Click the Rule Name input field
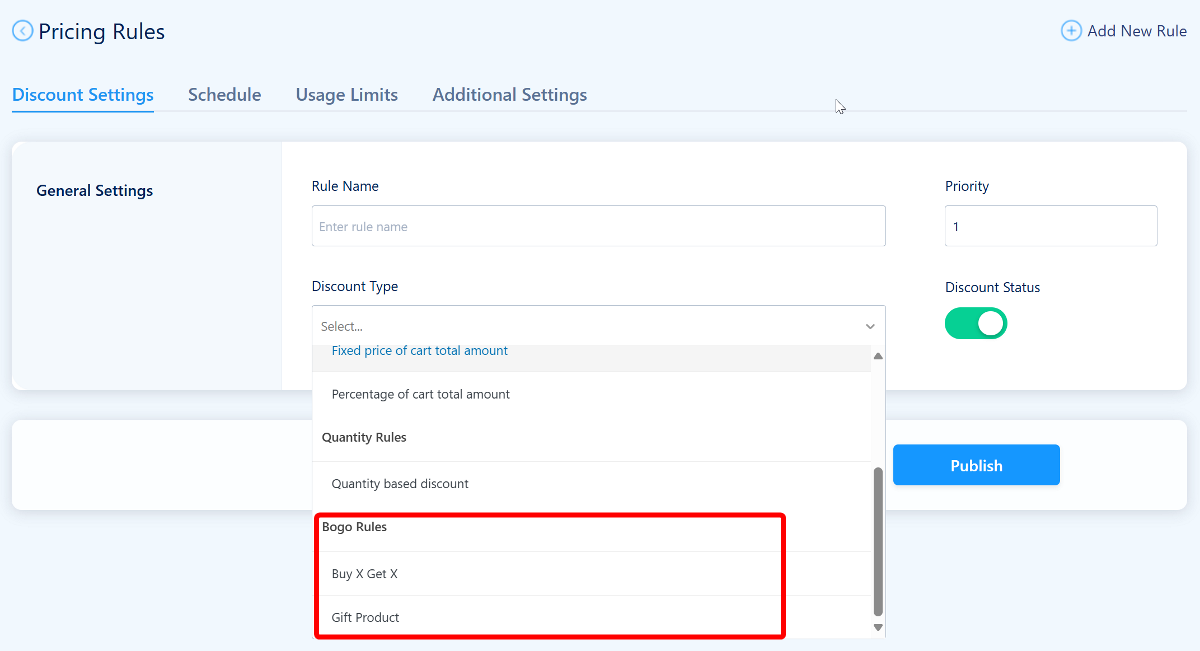The height and width of the screenshot is (651, 1200). 598,226
